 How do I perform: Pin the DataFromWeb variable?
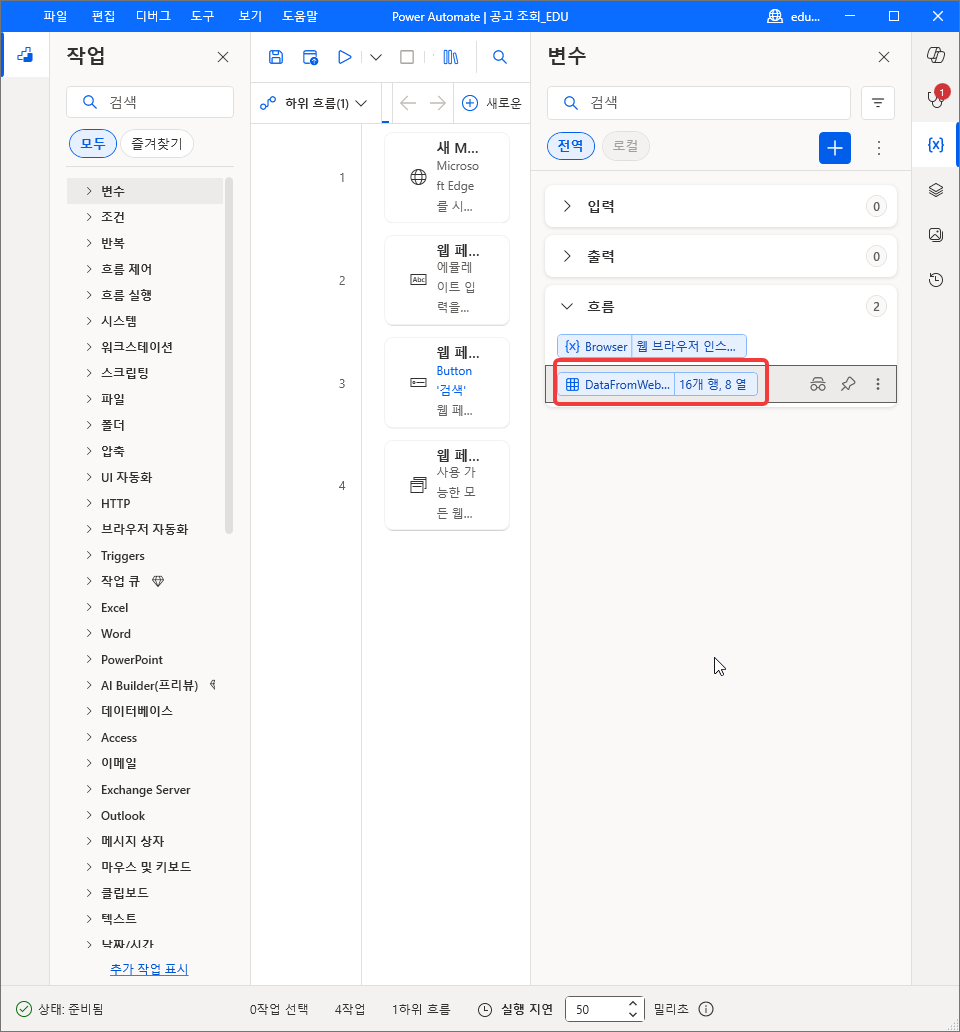coord(848,384)
